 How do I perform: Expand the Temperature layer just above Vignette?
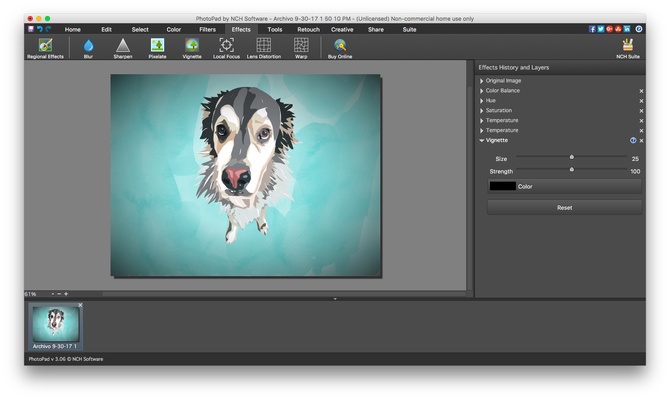tap(482, 130)
